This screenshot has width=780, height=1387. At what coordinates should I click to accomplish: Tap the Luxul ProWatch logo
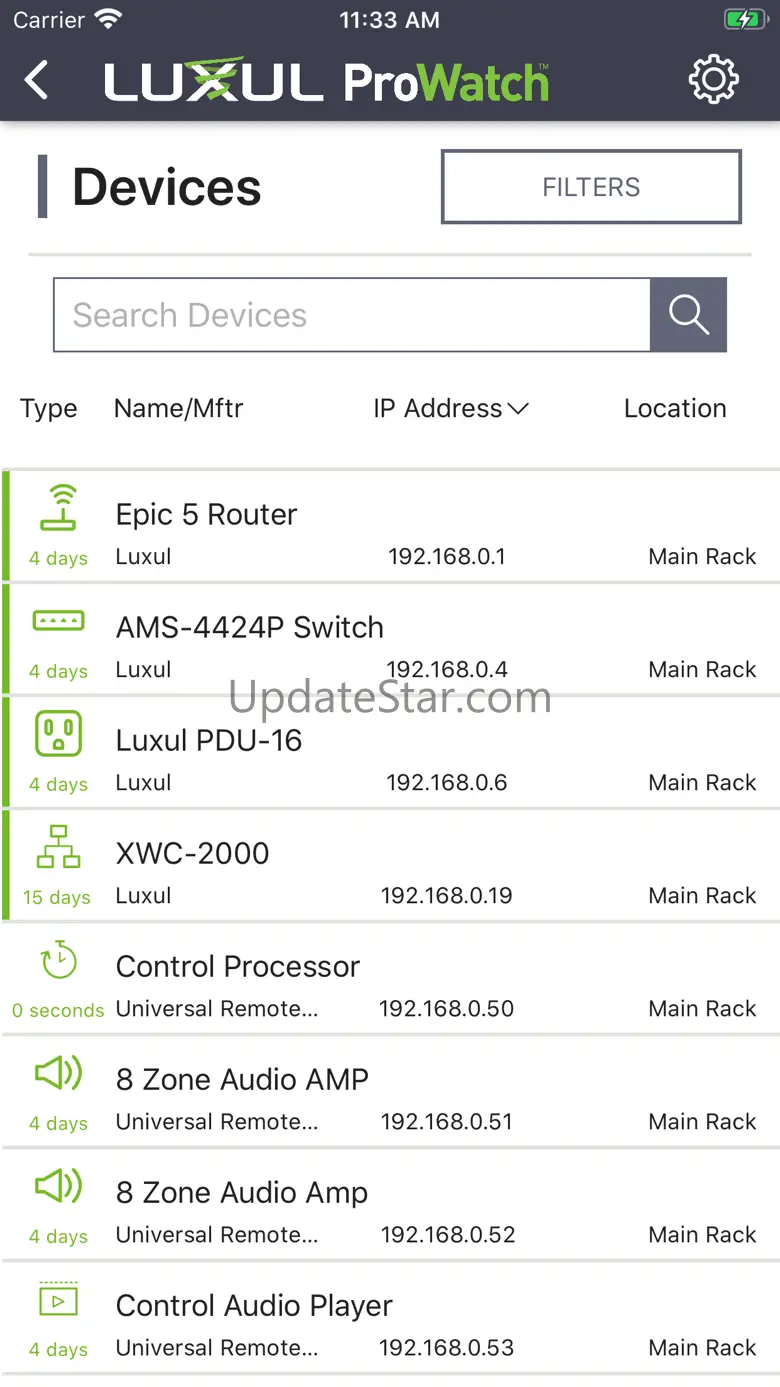[x=327, y=82]
